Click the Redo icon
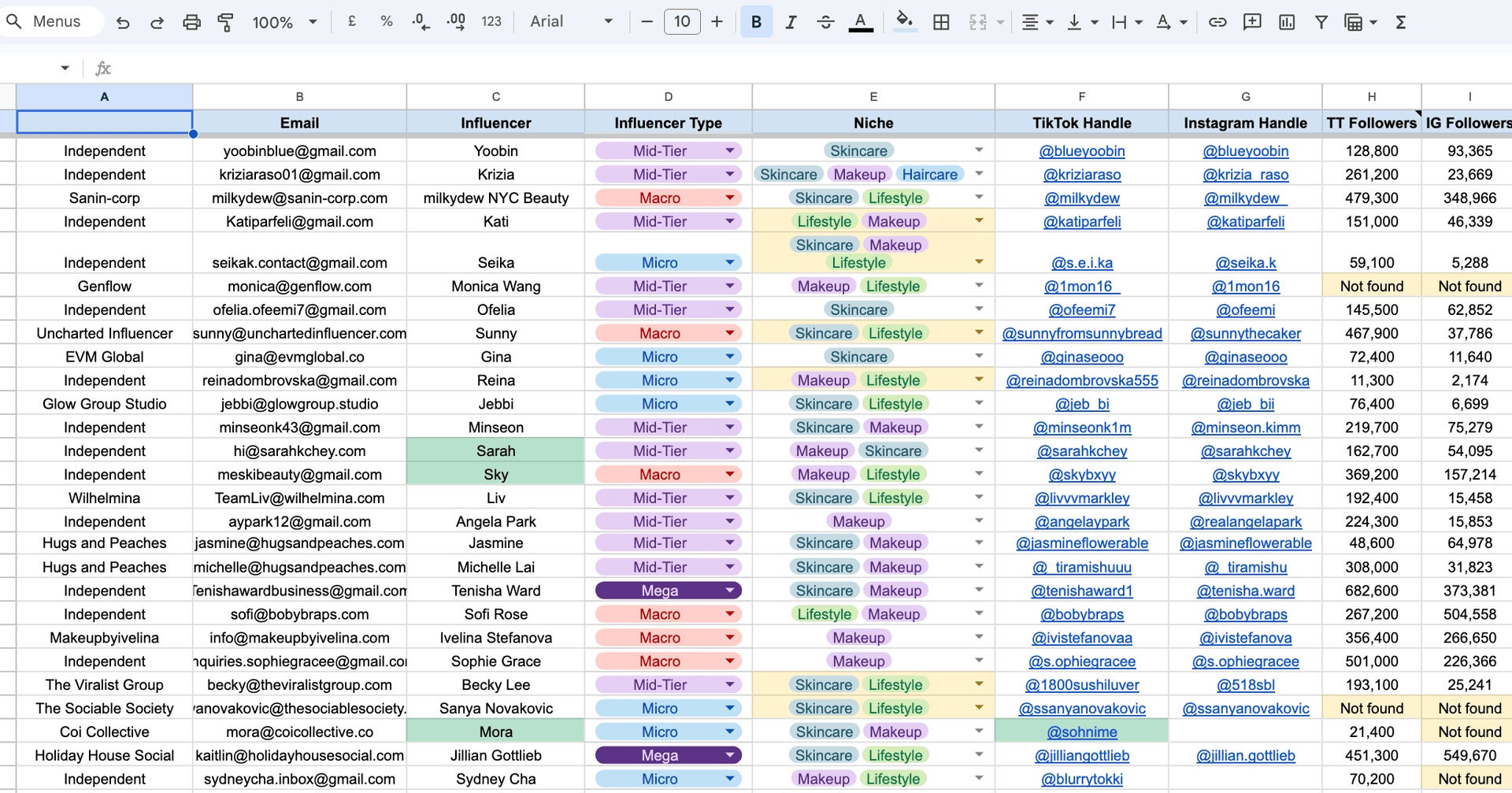The width and height of the screenshot is (1512, 793). [x=157, y=22]
